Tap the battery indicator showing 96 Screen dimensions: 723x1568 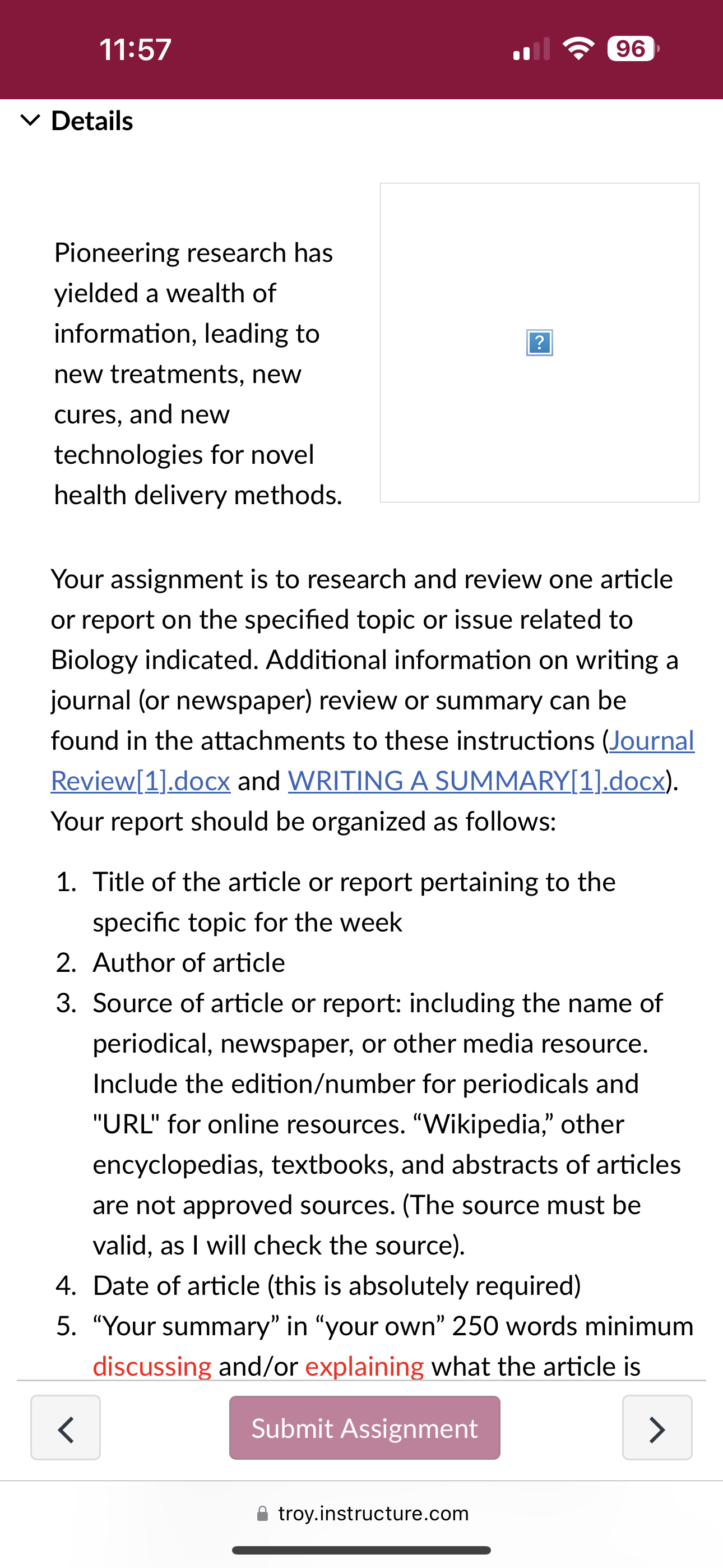pos(633,48)
